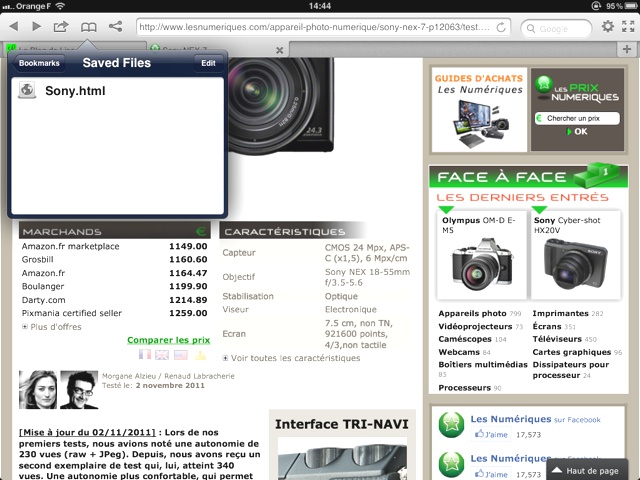Tap the bookmarks book icon
The height and width of the screenshot is (480, 640).
pos(89,27)
